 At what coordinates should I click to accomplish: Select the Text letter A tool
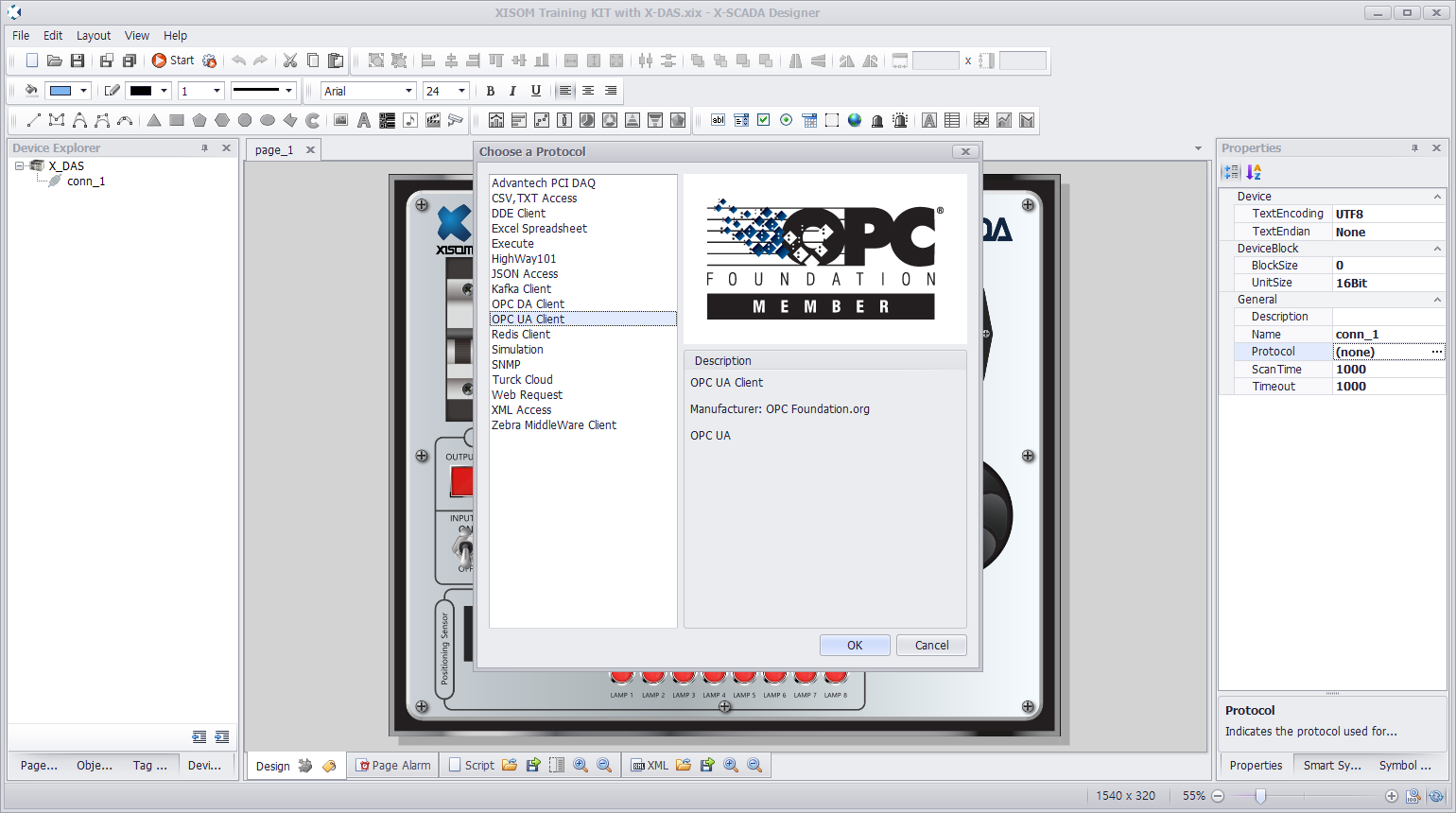(364, 120)
